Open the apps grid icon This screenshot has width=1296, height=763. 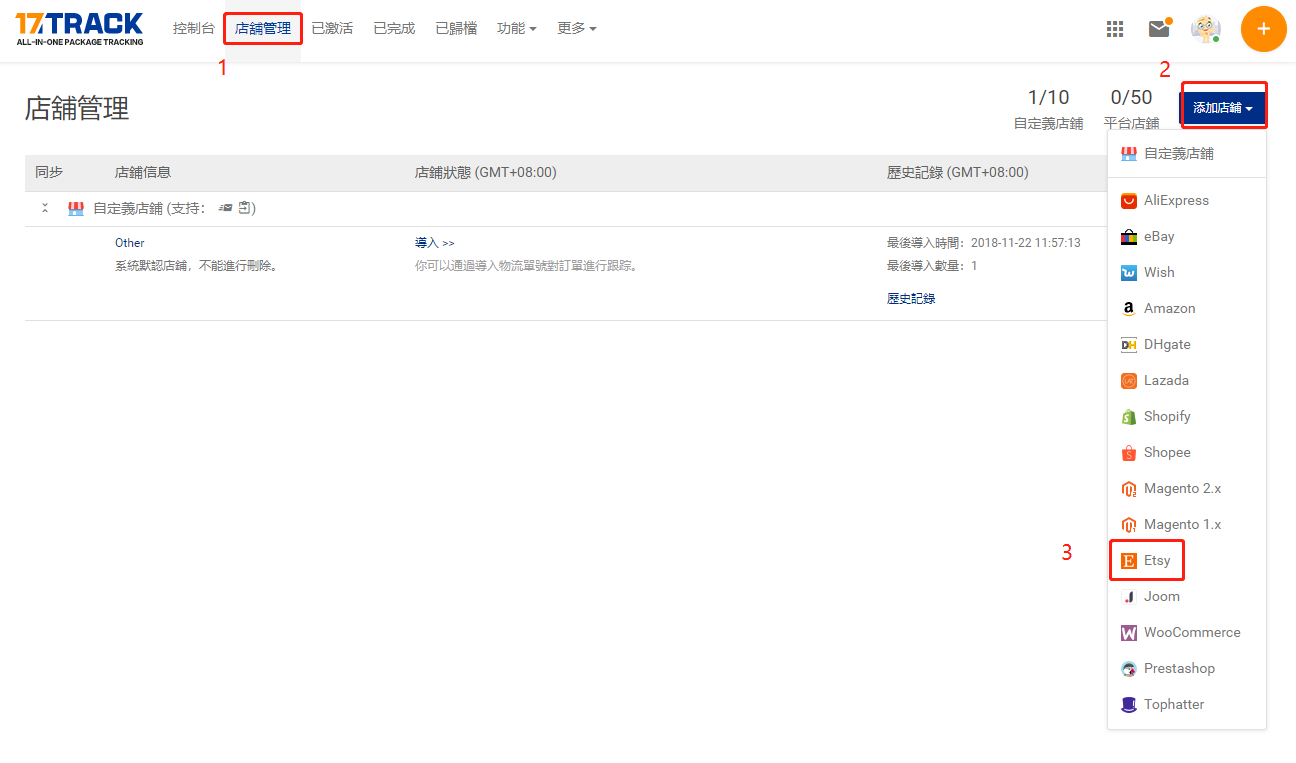(x=1115, y=29)
